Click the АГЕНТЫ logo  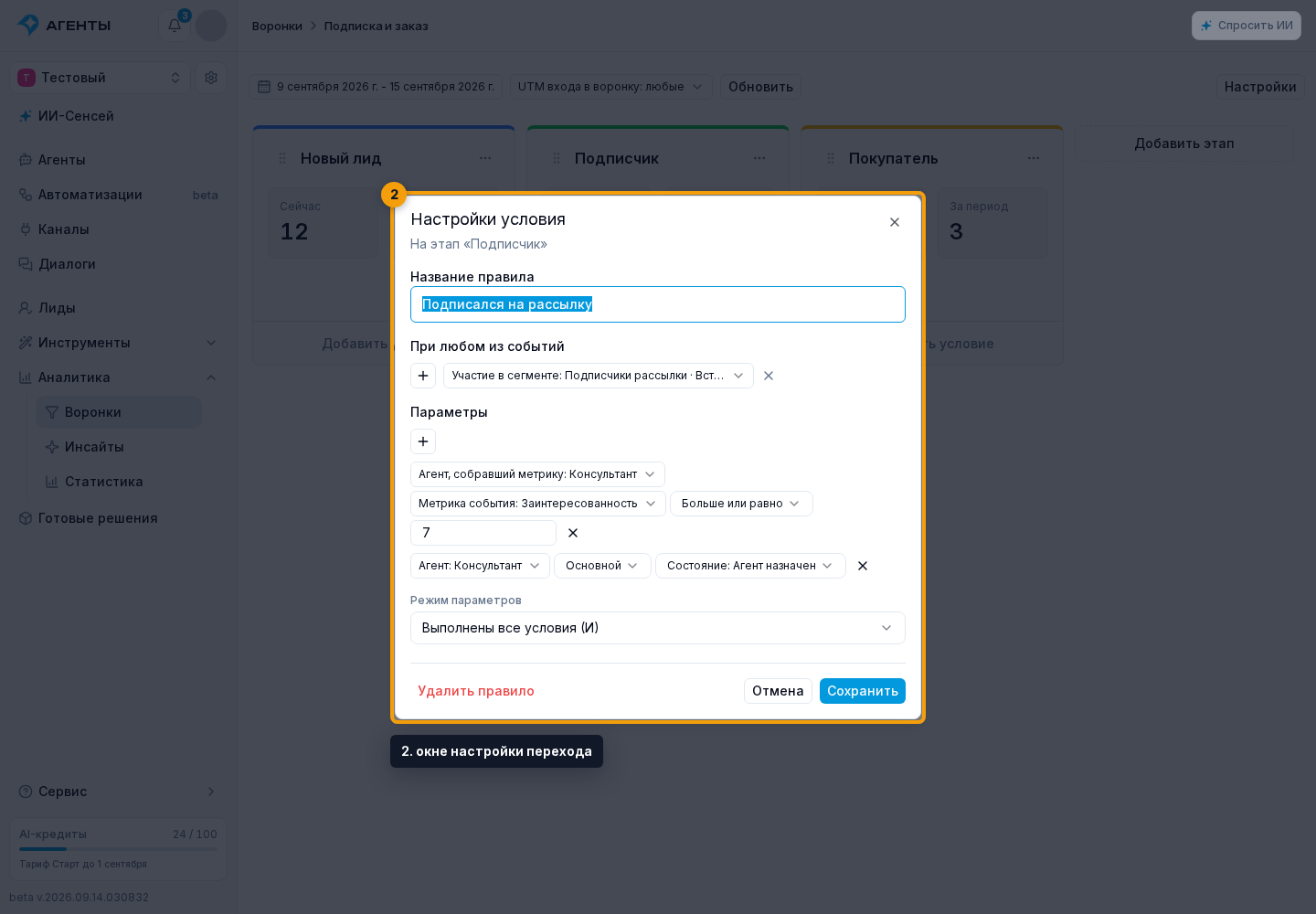point(64,26)
